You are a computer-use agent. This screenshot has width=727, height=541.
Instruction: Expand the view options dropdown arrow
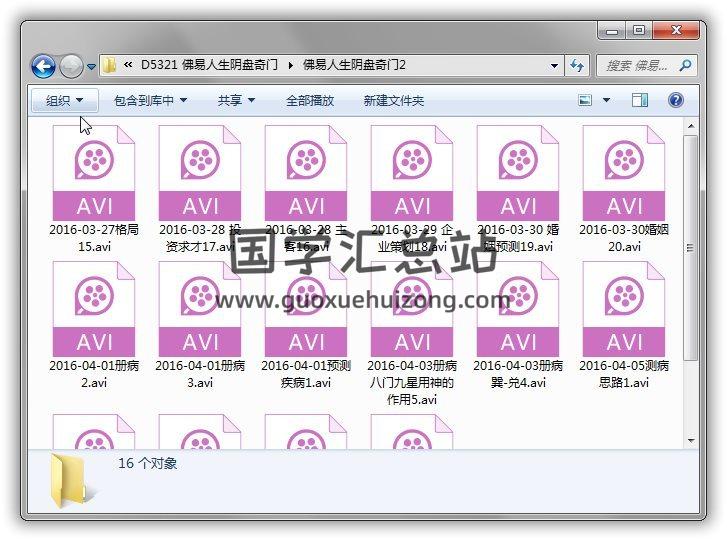607,100
